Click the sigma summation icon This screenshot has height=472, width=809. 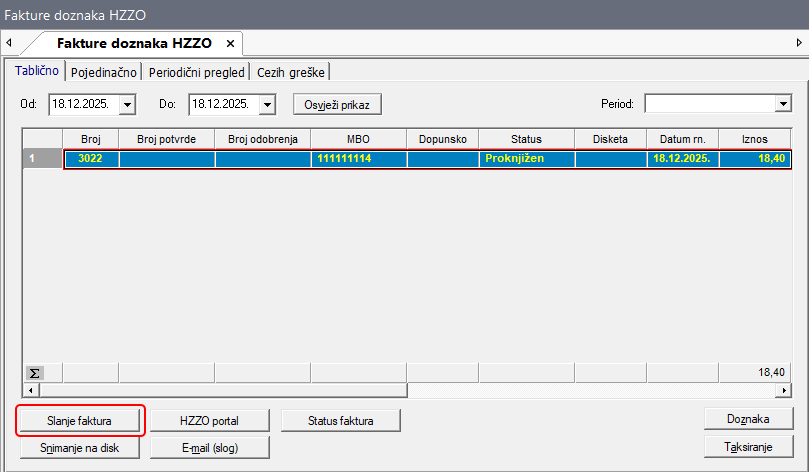tap(34, 372)
